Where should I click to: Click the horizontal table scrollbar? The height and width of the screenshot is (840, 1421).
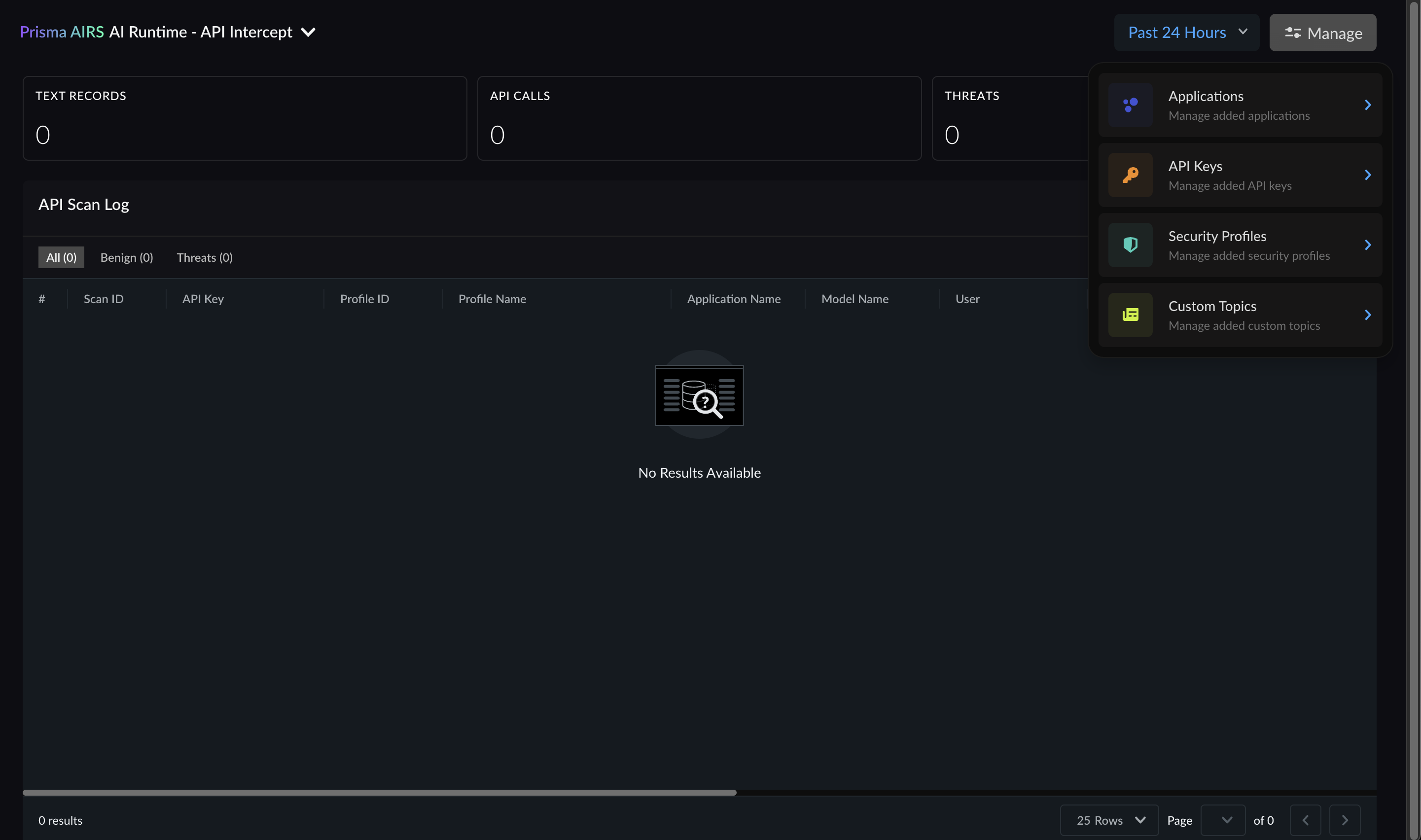coord(379,793)
